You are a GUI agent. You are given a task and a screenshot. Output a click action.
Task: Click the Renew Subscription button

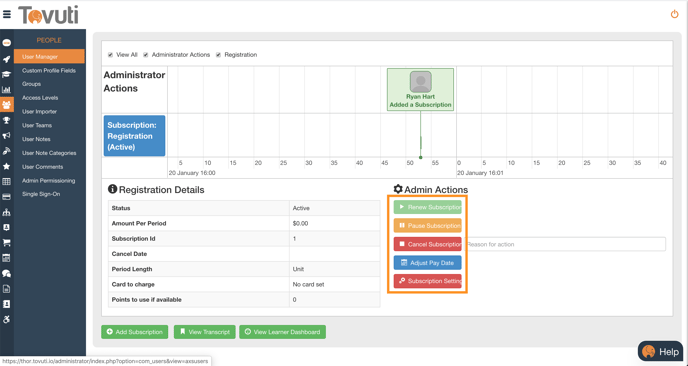coord(427,207)
